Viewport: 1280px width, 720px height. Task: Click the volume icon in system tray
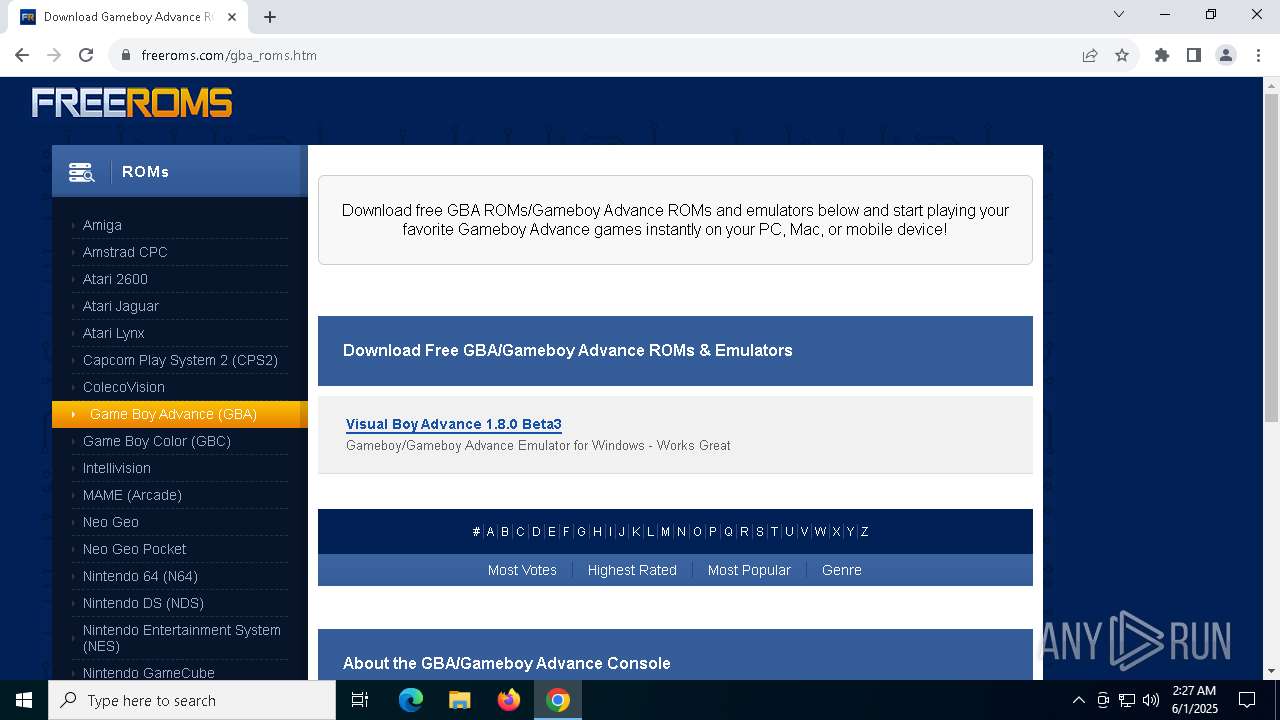click(1151, 700)
